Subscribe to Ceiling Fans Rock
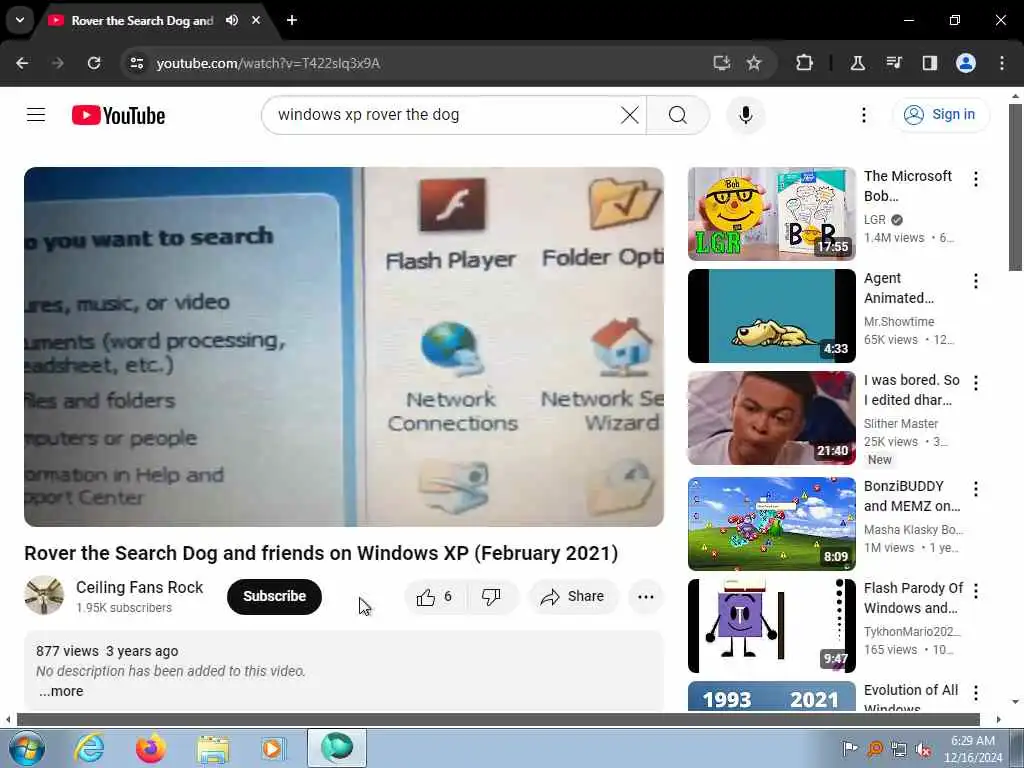1024x768 pixels. [x=274, y=596]
